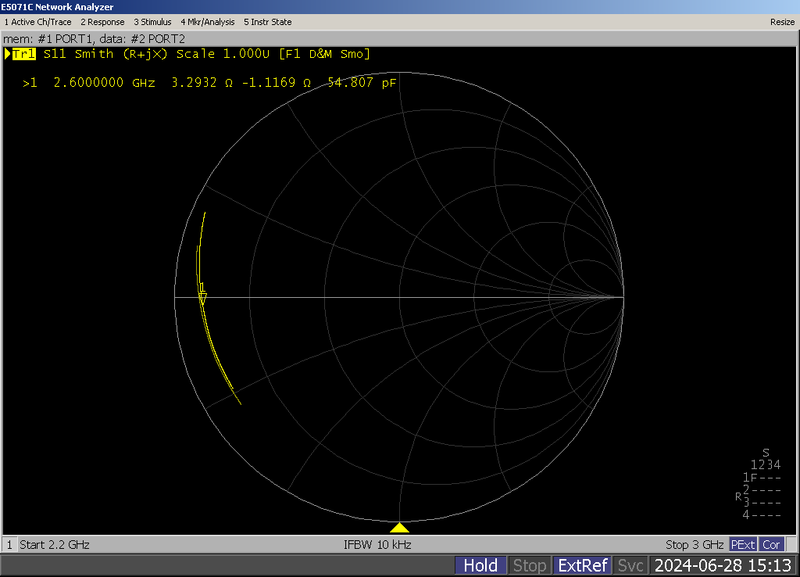800x577 pixels.
Task: Toggle the Hold trigger state
Action: tap(479, 565)
